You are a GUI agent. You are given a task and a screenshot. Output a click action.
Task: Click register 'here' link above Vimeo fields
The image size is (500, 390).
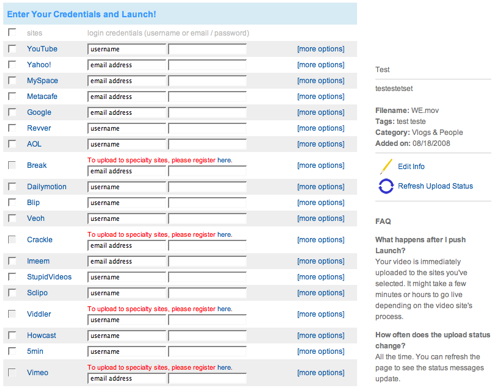224,367
